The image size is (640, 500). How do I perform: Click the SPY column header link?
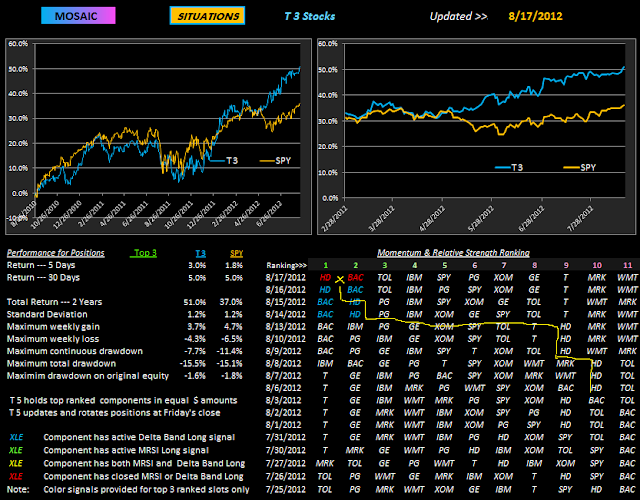236,253
